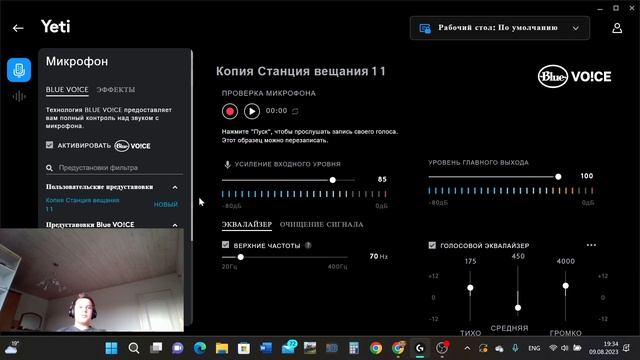
Task: Open the audio waveform sidebar icon
Action: coord(19,97)
